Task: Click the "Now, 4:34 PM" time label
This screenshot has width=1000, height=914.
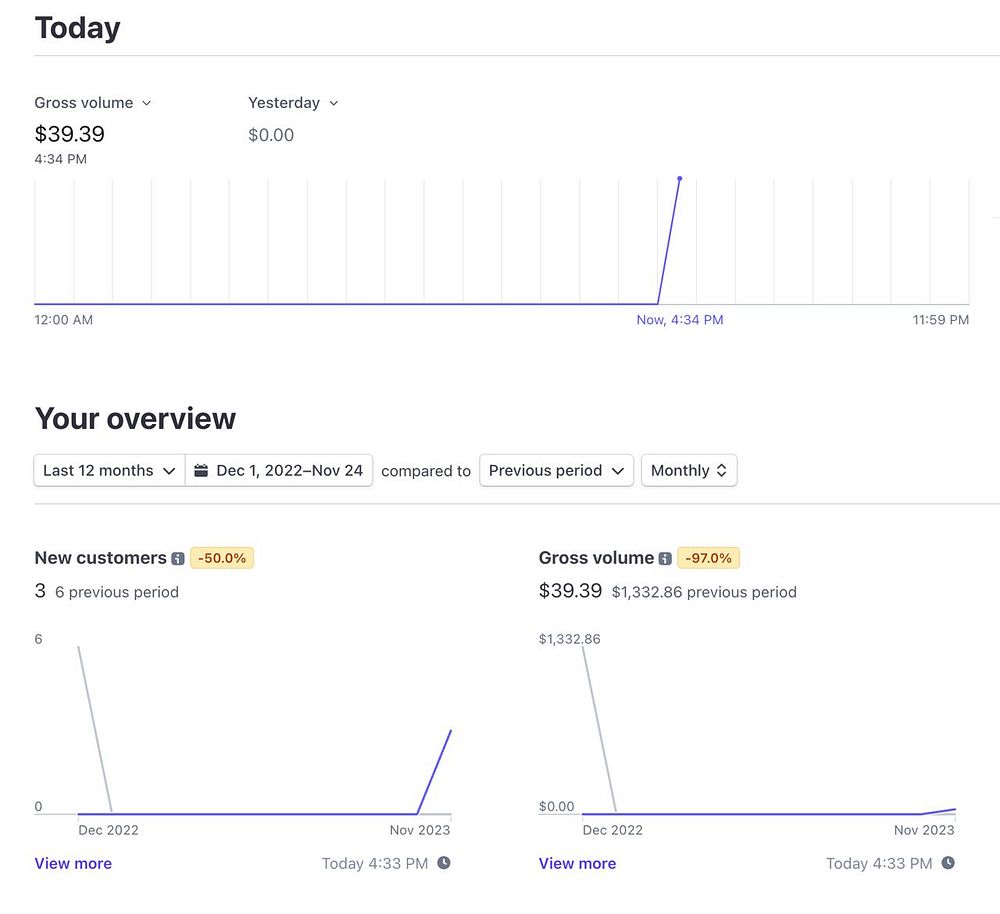Action: point(680,320)
